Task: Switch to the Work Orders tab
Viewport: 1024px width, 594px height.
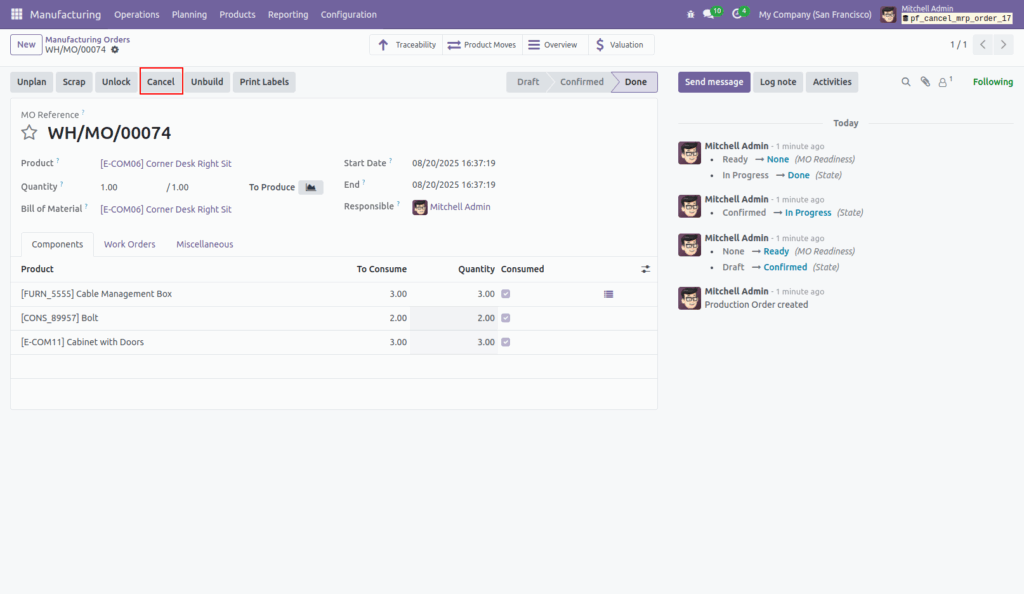Action: pyautogui.click(x=129, y=244)
